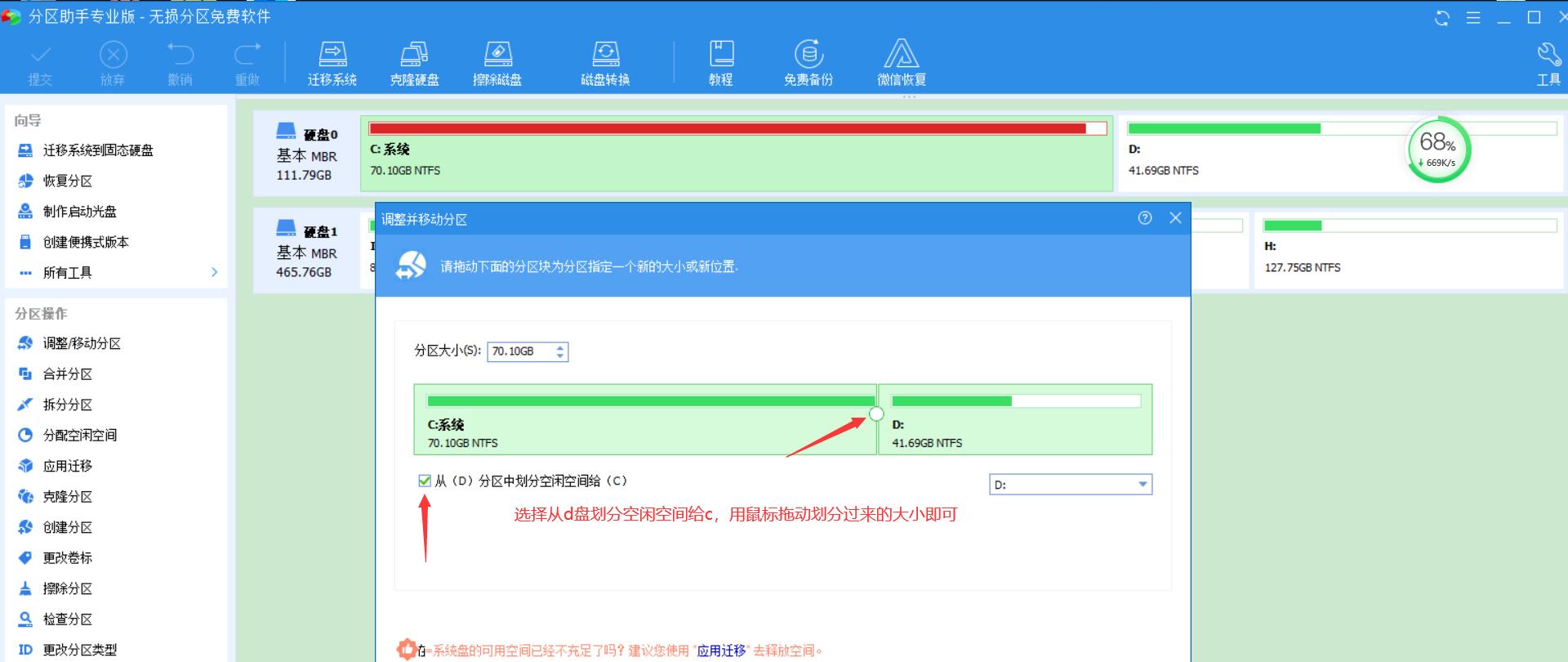Open the 磁盘转换 disk convert tool

pos(605,64)
